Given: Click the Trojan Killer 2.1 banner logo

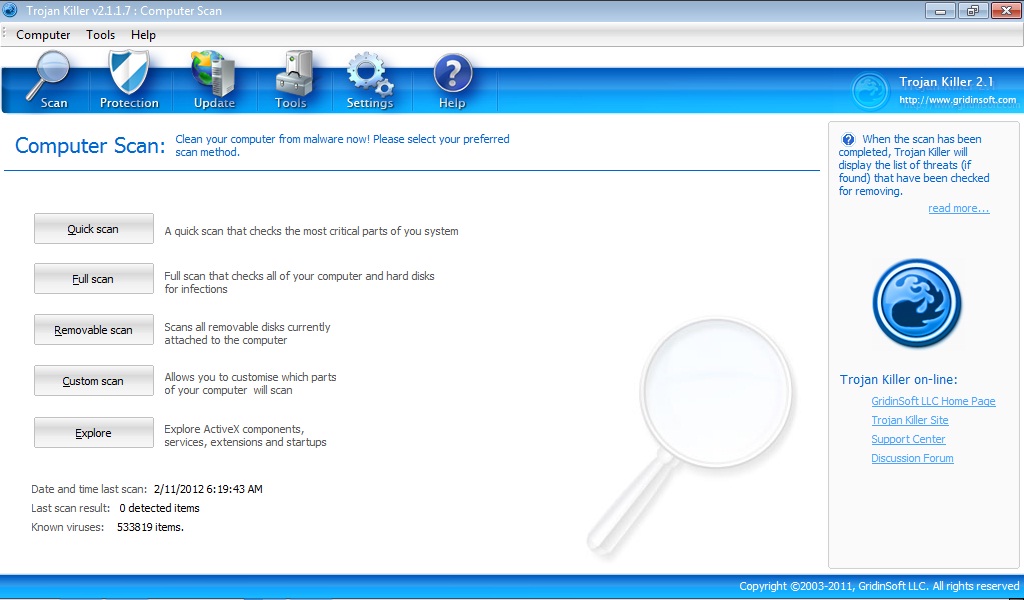Looking at the screenshot, I should point(871,91).
